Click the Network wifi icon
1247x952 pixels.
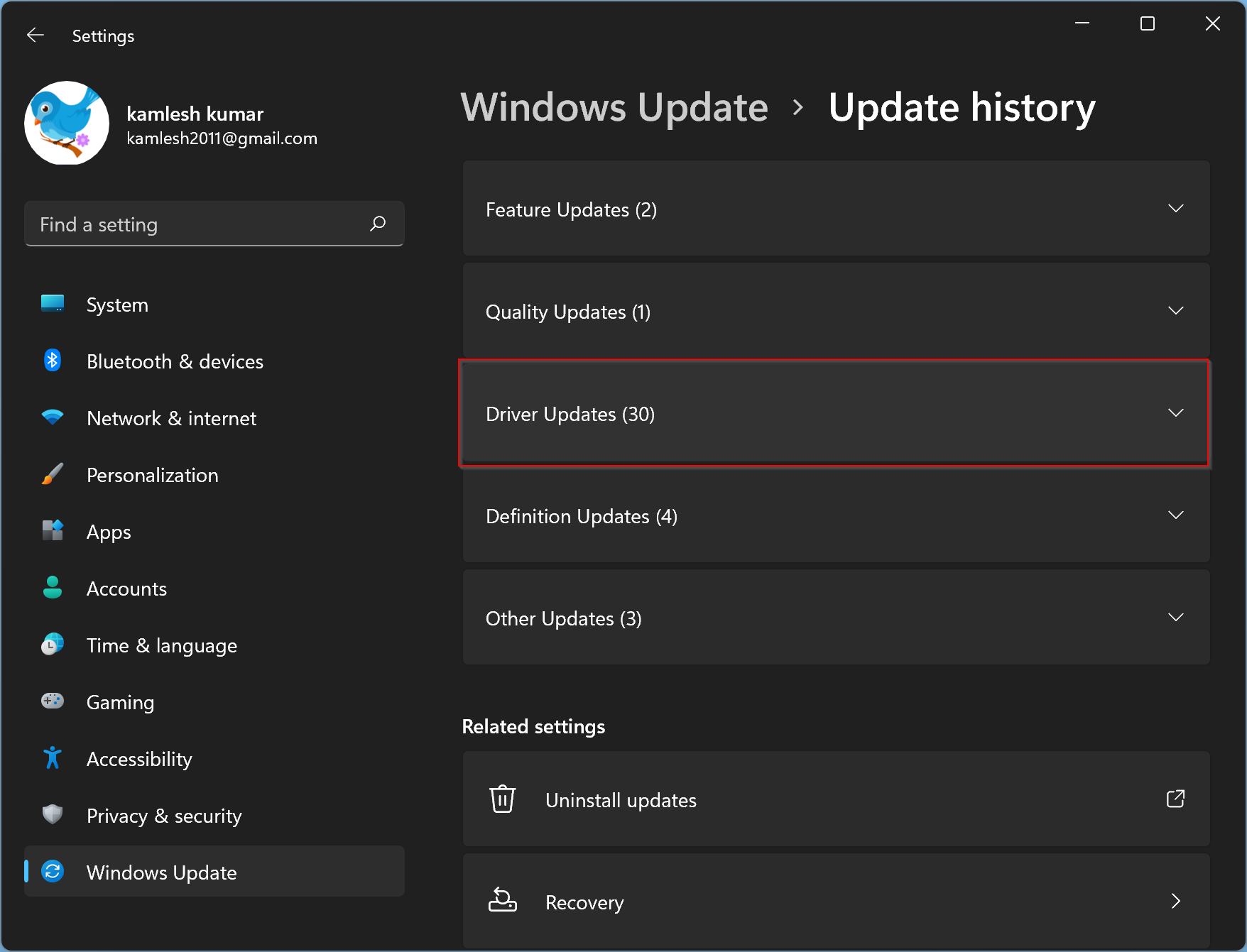(53, 417)
